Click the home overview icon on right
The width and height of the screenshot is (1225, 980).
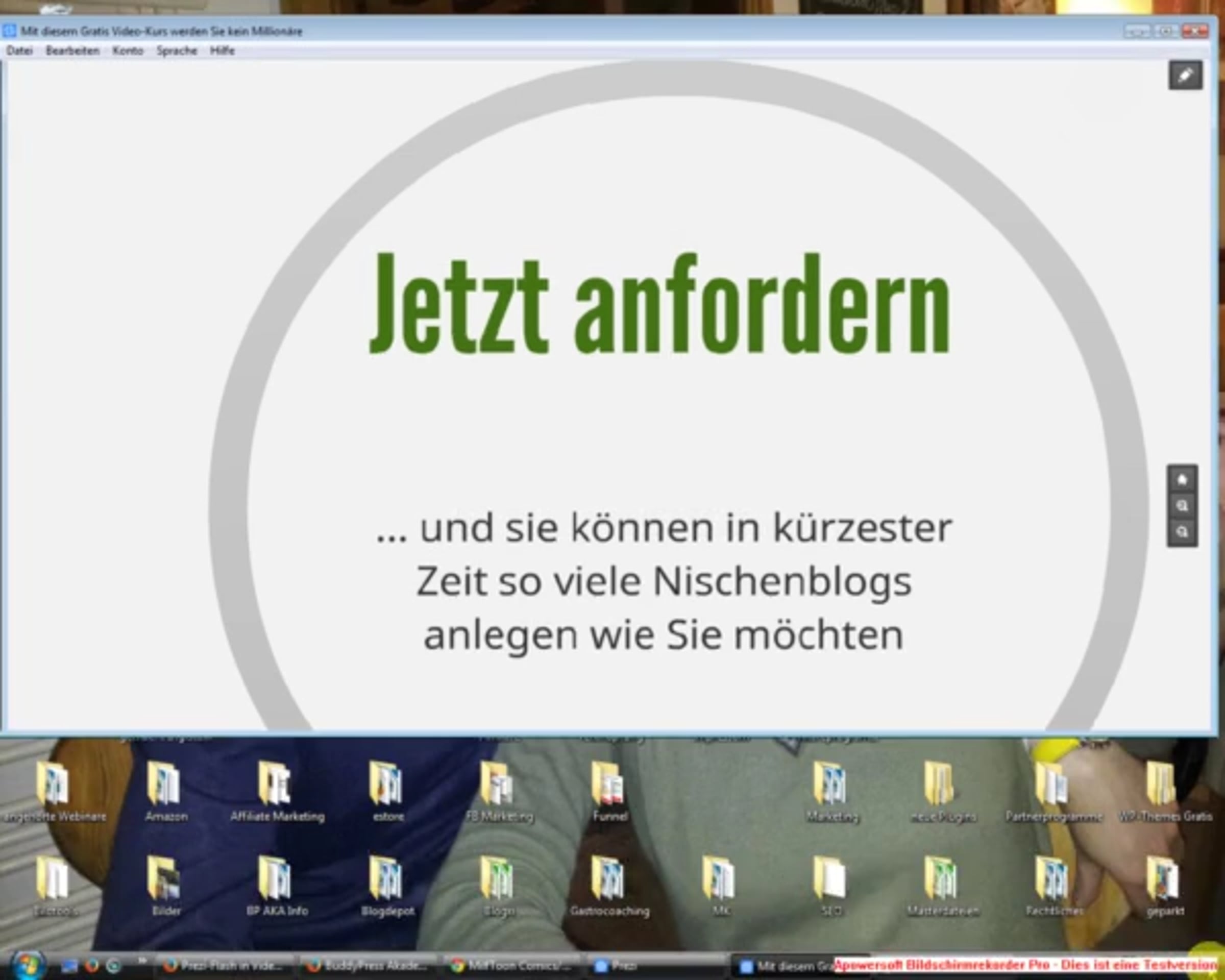tap(1183, 479)
